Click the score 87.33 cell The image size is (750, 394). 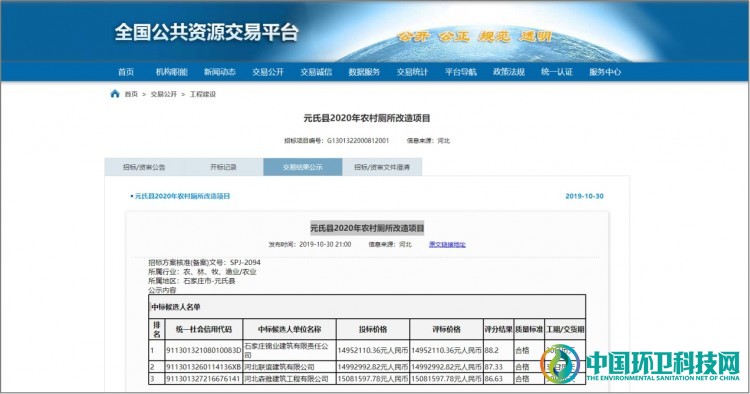point(498,367)
